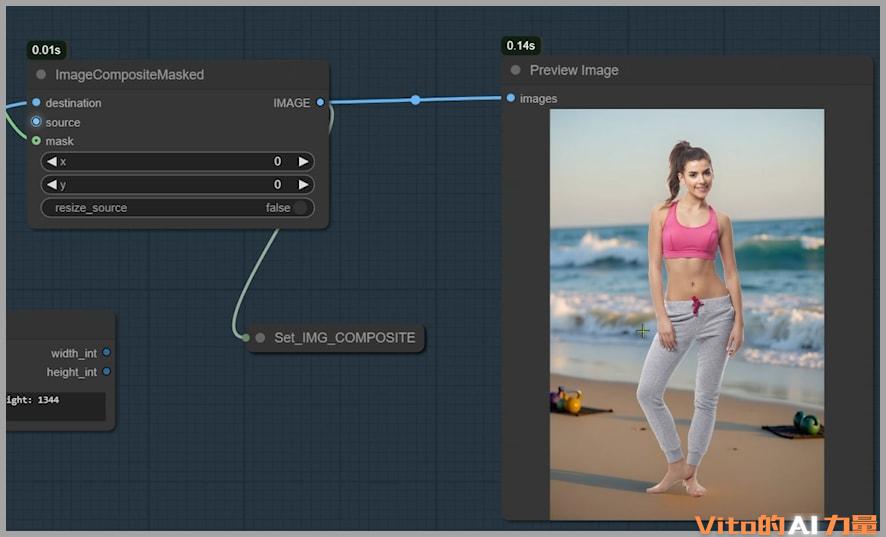Decrease the y value with left arrow

tap(52, 184)
